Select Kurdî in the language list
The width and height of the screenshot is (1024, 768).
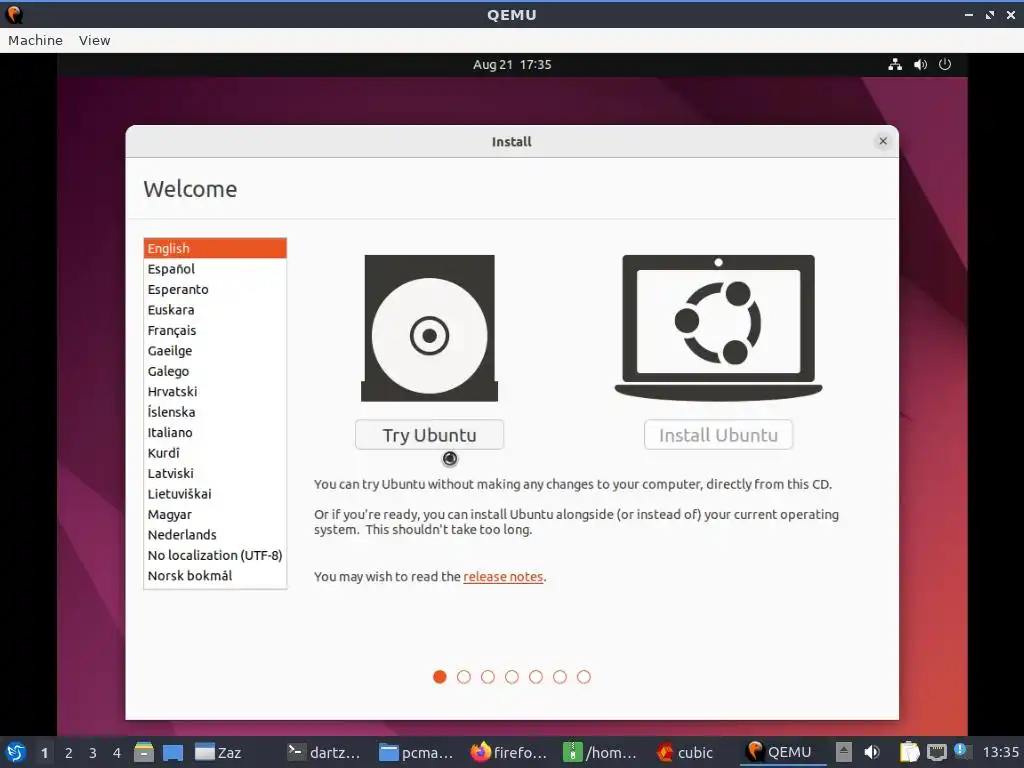point(215,453)
